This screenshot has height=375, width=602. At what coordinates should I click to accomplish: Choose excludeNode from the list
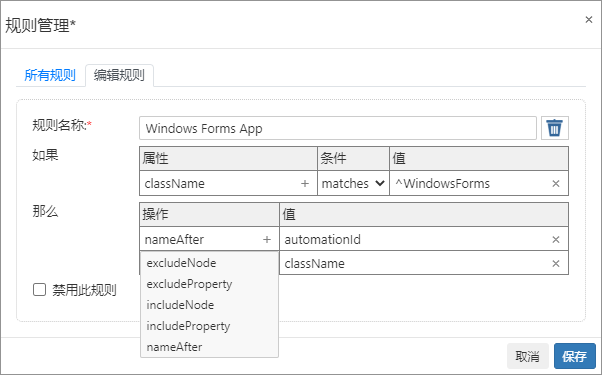pyautogui.click(x=209, y=263)
